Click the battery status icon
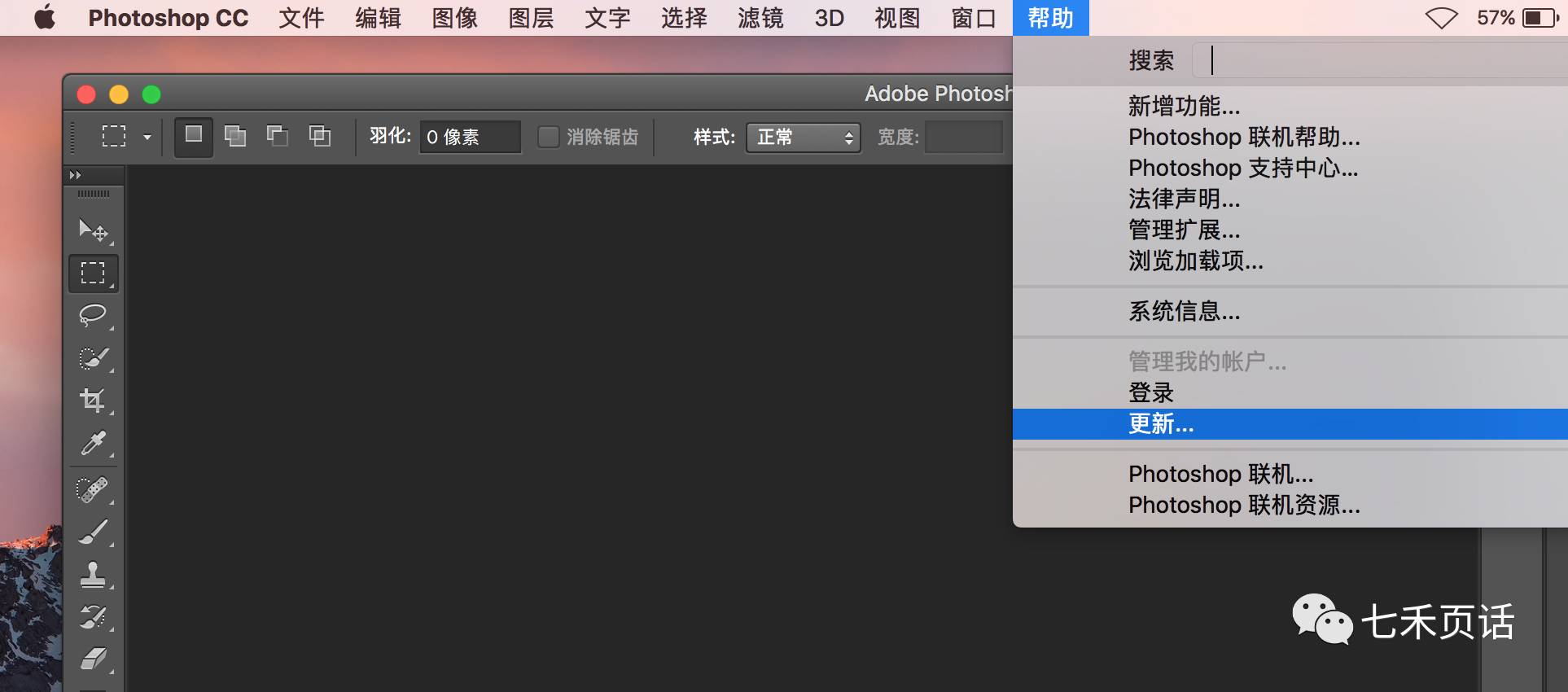Screen dimensions: 1568x692 [x=1539, y=18]
